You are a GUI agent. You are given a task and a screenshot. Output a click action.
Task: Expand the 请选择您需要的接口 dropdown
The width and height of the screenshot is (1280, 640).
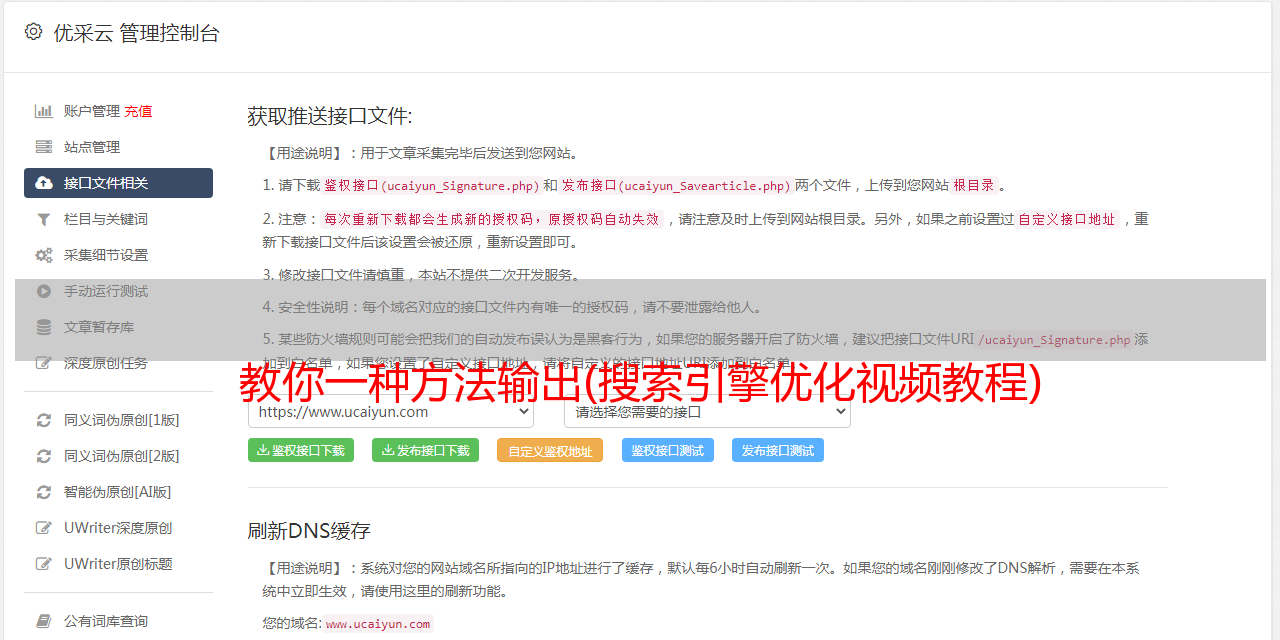tap(707, 411)
